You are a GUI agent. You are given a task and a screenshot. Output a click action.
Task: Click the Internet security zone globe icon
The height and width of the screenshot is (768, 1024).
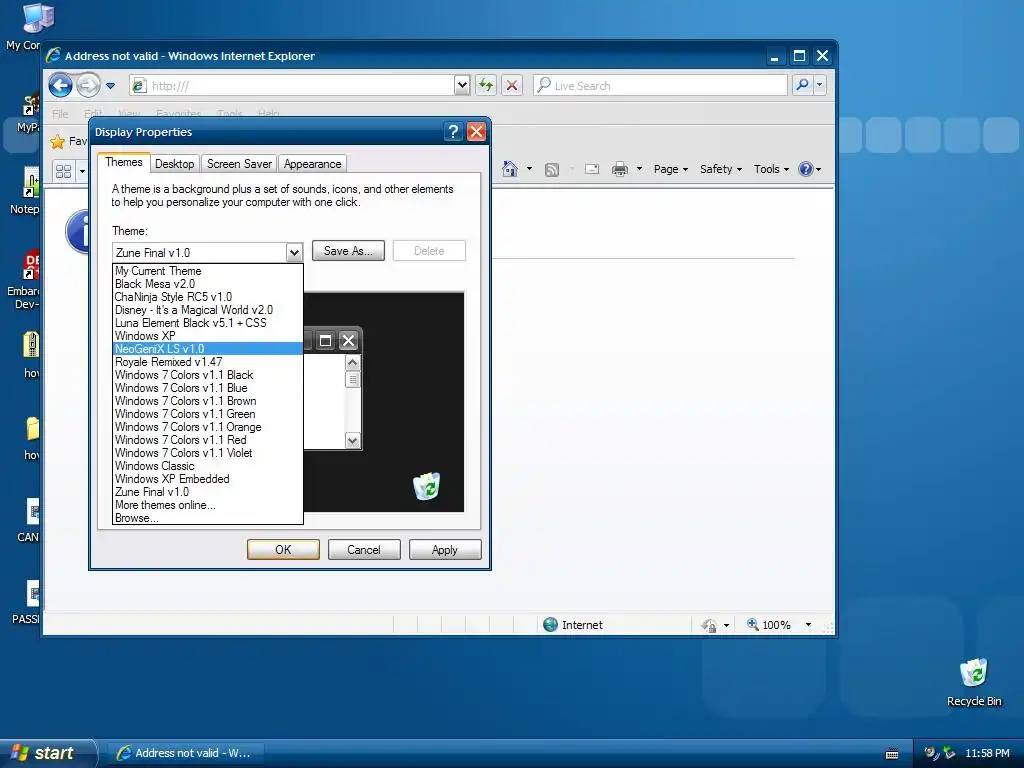(x=551, y=625)
